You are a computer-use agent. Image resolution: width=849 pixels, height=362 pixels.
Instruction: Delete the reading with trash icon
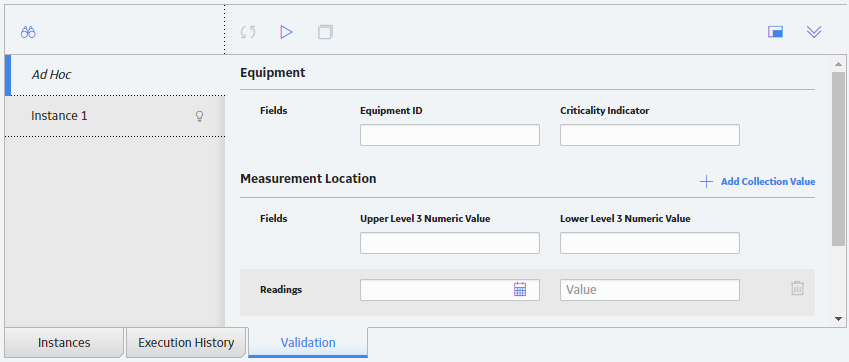[x=797, y=288]
